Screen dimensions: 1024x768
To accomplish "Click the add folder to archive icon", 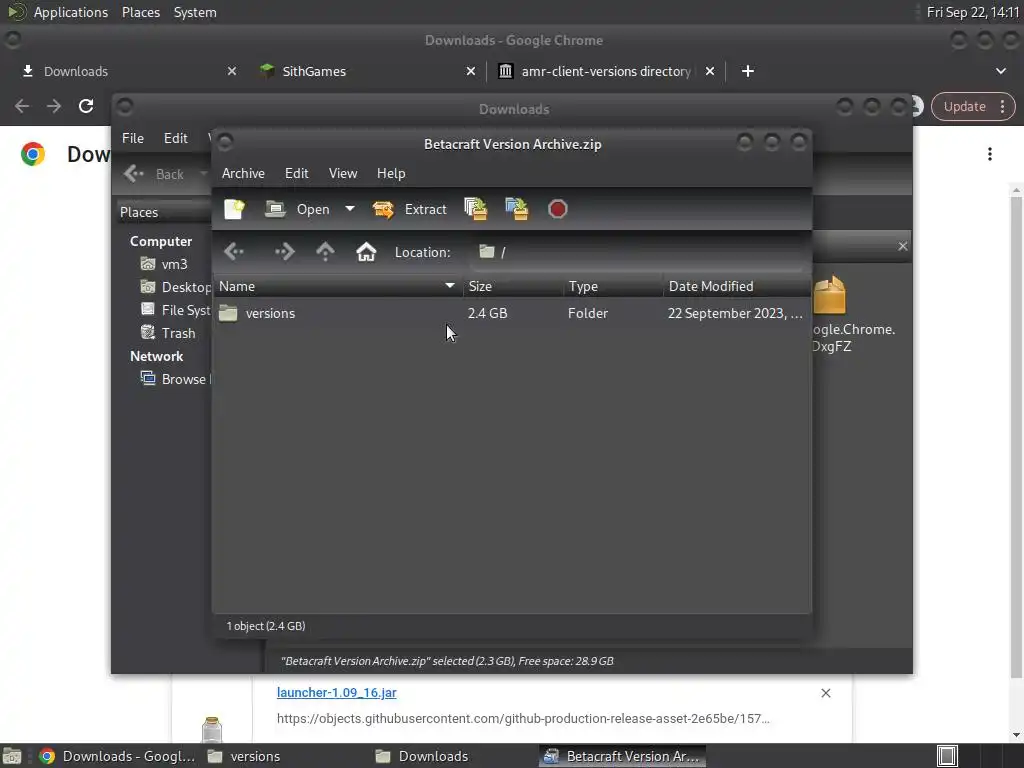I will pyautogui.click(x=517, y=210).
